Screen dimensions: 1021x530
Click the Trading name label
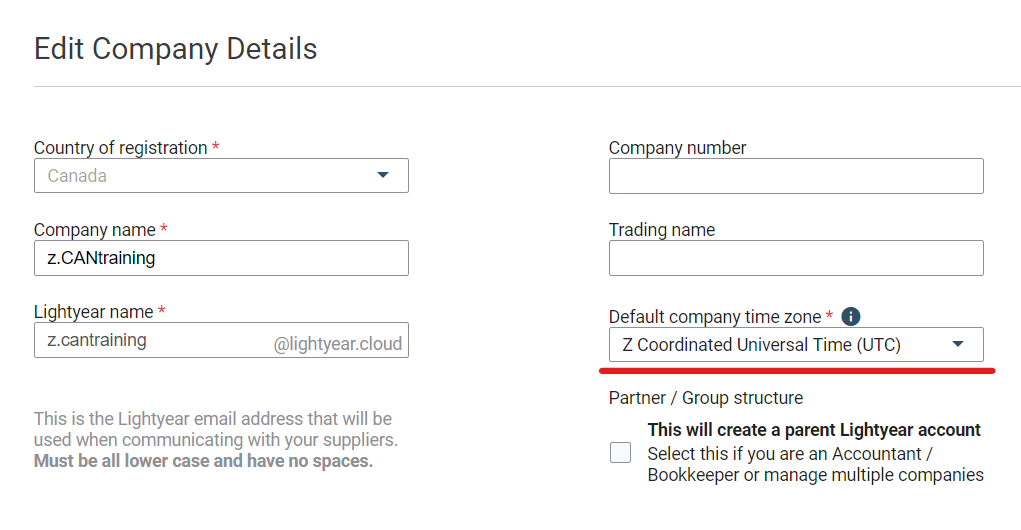pyautogui.click(x=662, y=230)
